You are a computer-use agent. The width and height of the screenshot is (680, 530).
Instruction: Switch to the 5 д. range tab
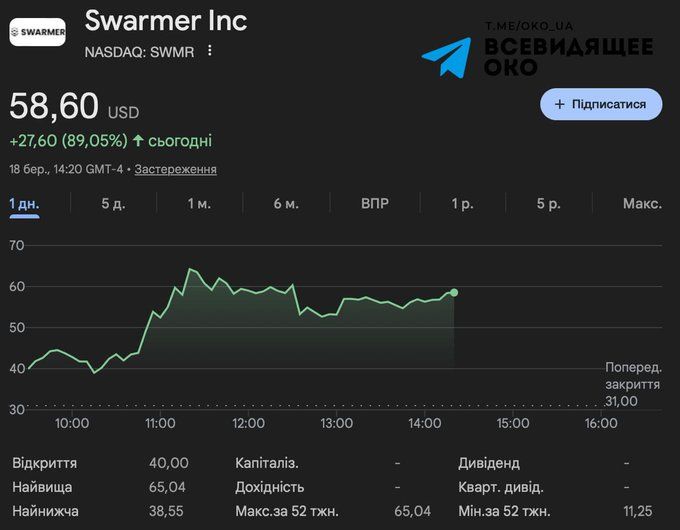(113, 203)
